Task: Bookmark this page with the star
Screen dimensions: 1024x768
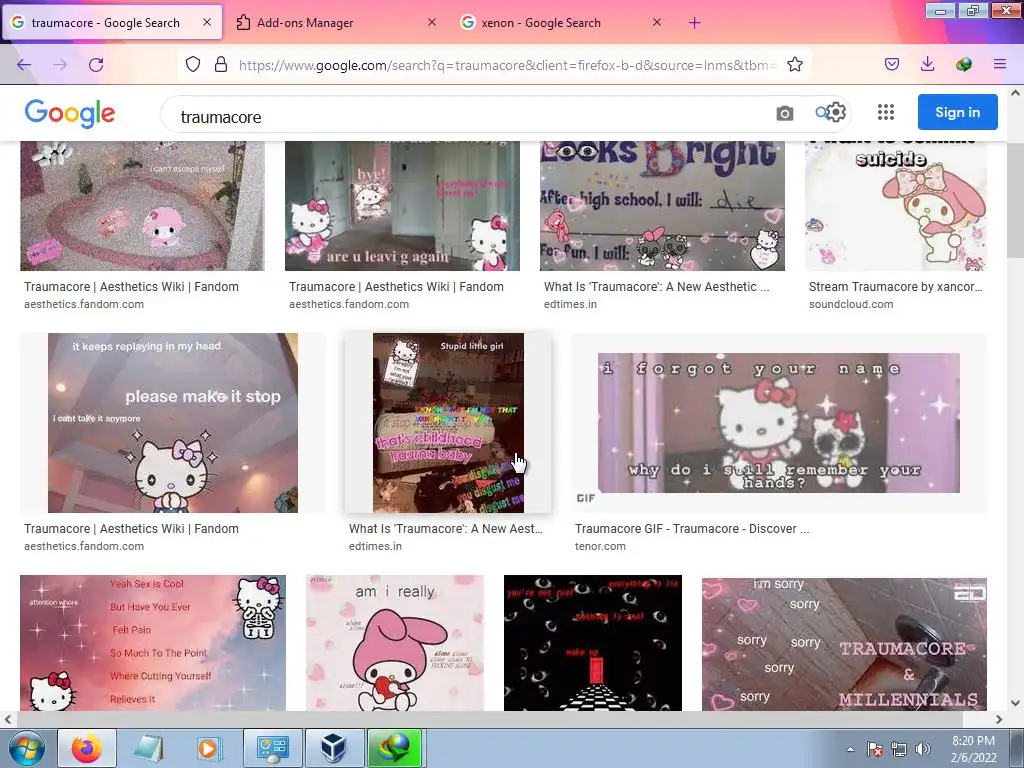Action: point(795,64)
